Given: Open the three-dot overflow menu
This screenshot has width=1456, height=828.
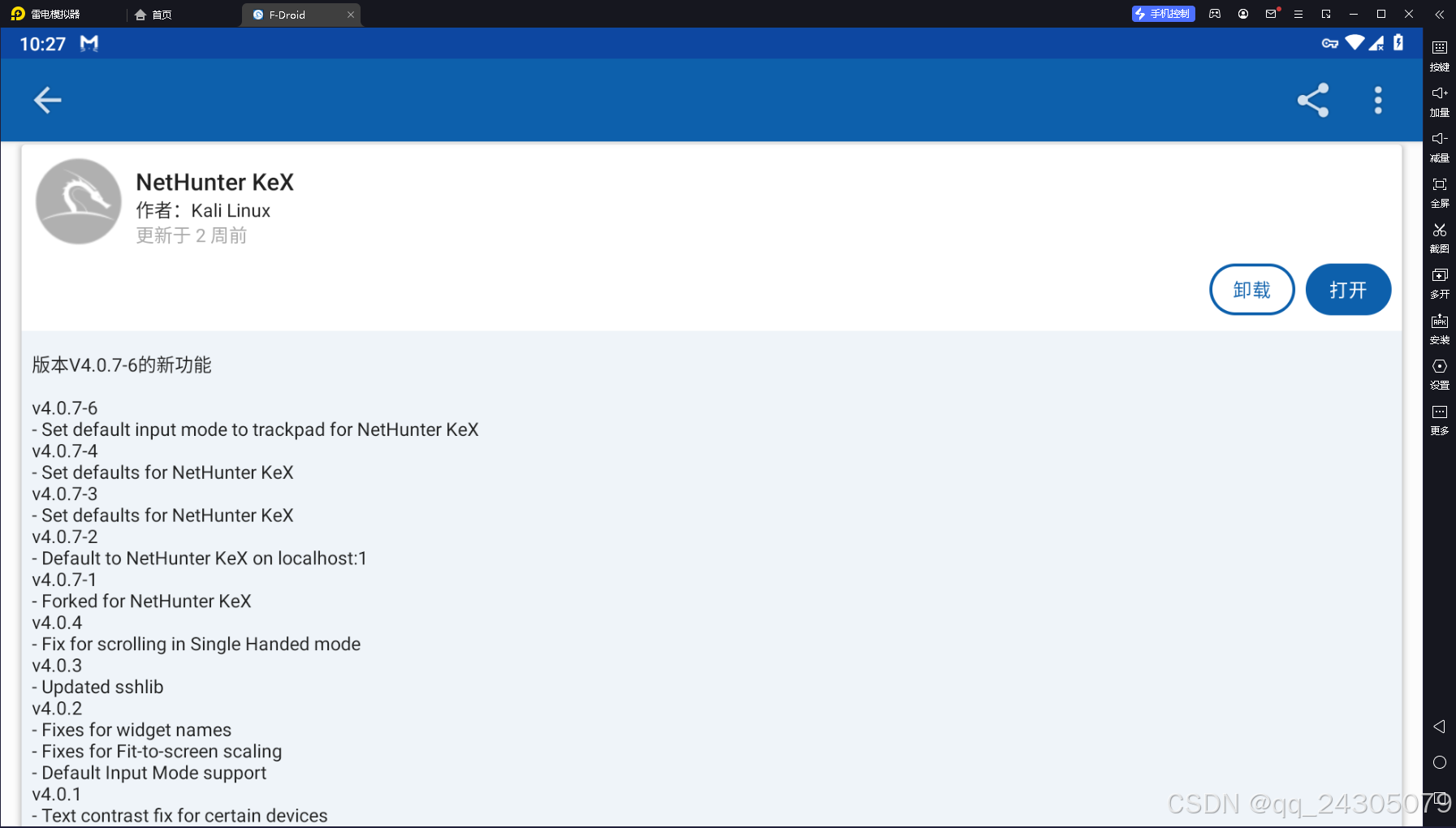Looking at the screenshot, I should click(1377, 100).
